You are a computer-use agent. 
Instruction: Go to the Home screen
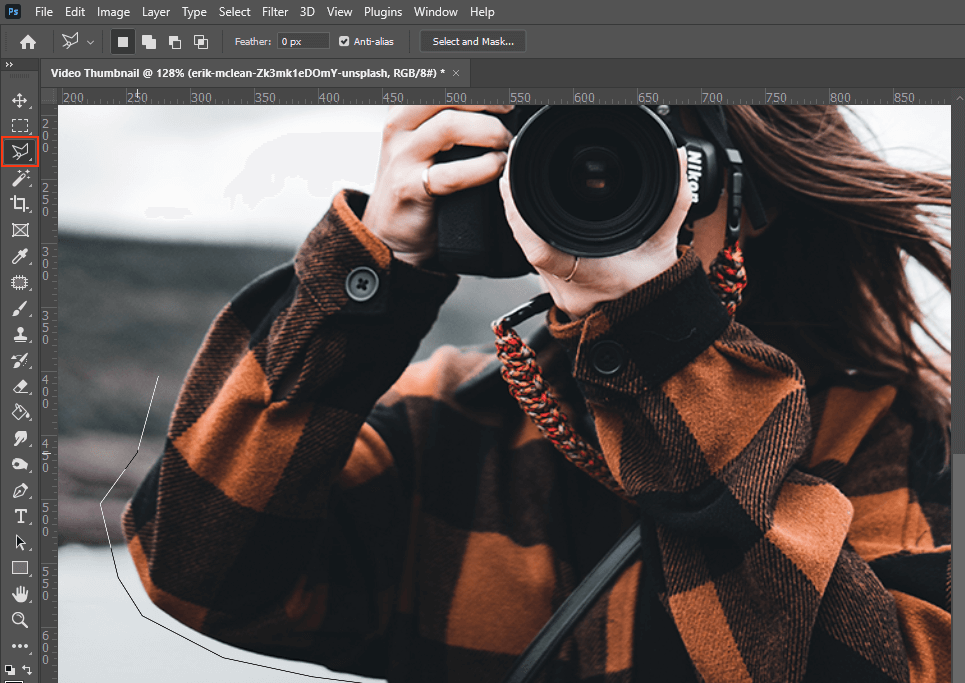pyautogui.click(x=28, y=42)
